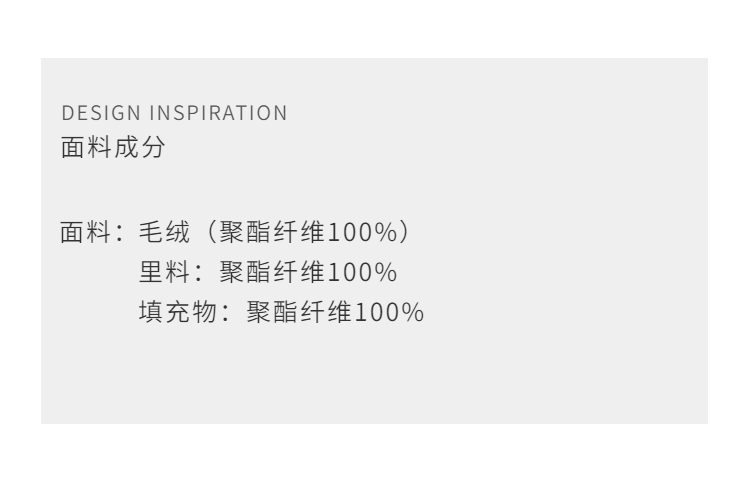Click the 面料 label before the colon

(83, 234)
